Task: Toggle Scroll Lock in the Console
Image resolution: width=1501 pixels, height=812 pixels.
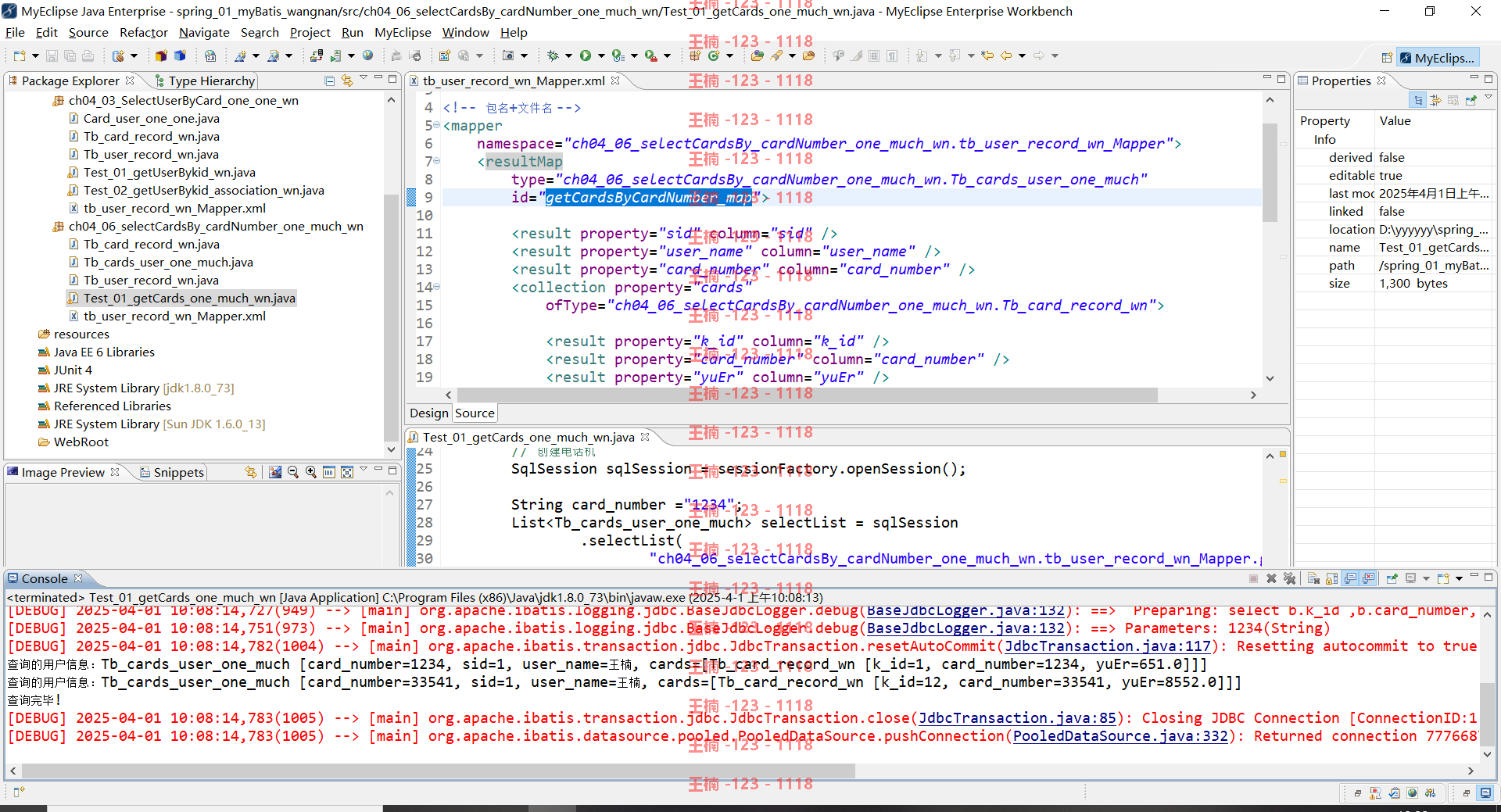Action: coord(1331,578)
